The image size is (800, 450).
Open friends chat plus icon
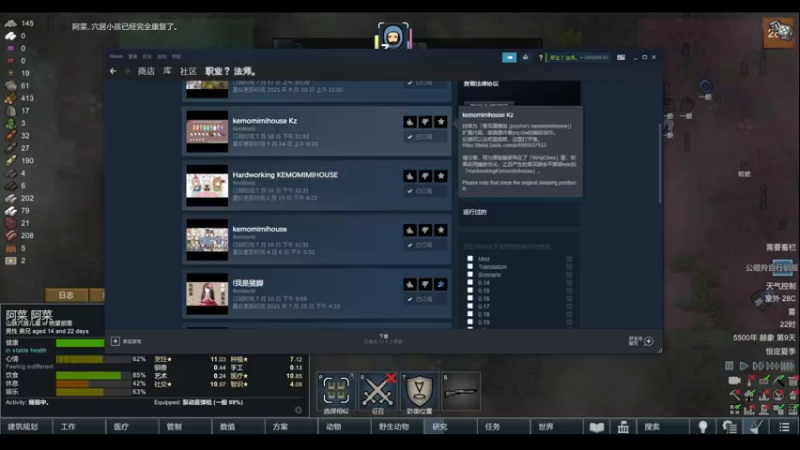click(648, 341)
